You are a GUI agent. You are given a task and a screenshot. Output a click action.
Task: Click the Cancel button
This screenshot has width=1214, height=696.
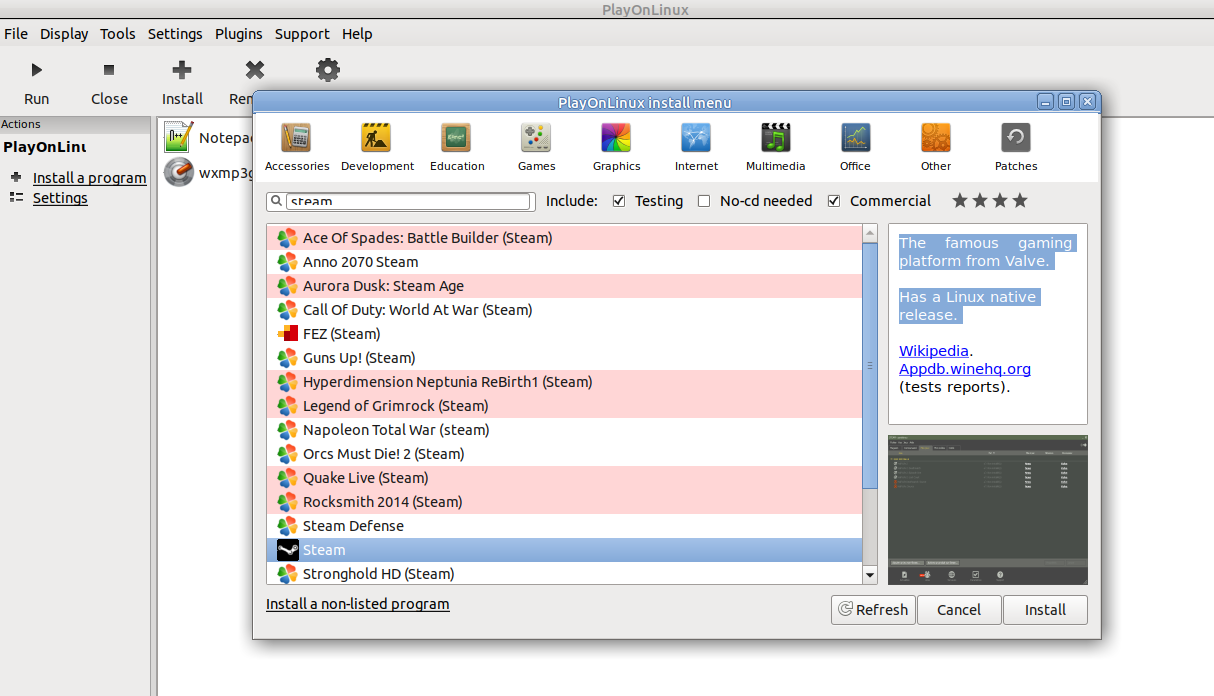[959, 610]
